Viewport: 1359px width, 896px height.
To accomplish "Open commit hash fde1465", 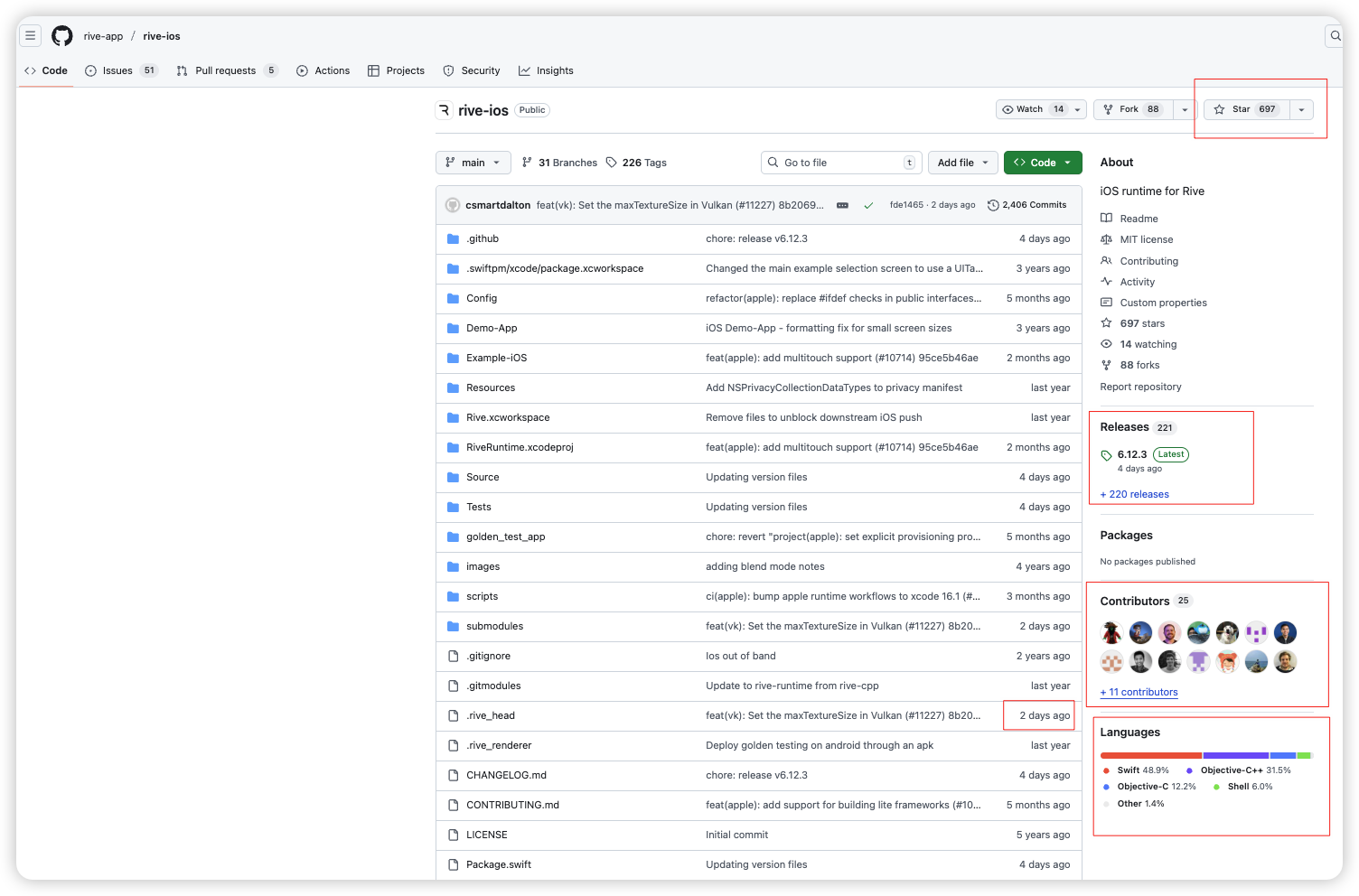I will pyautogui.click(x=906, y=205).
